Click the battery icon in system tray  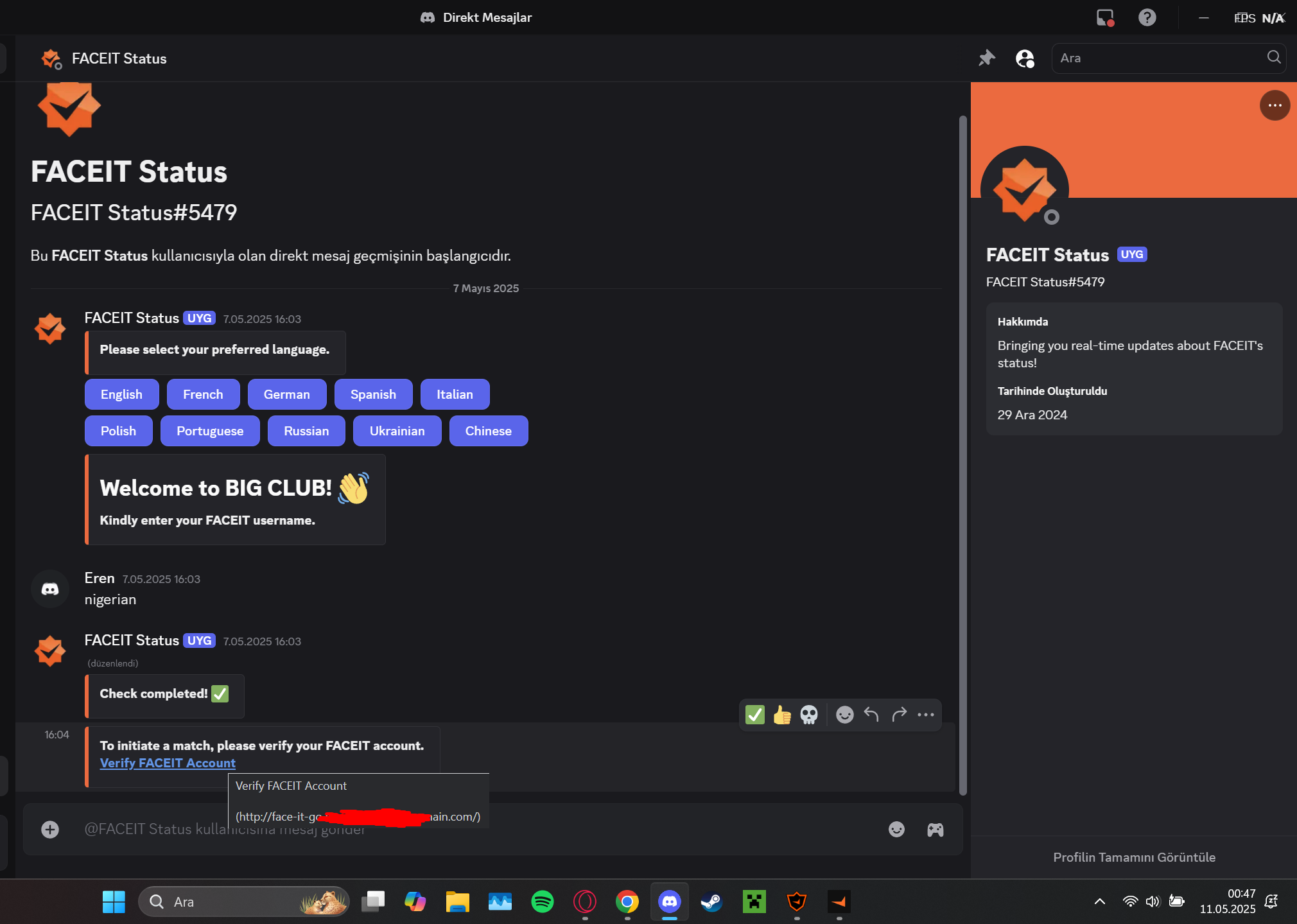click(1176, 902)
